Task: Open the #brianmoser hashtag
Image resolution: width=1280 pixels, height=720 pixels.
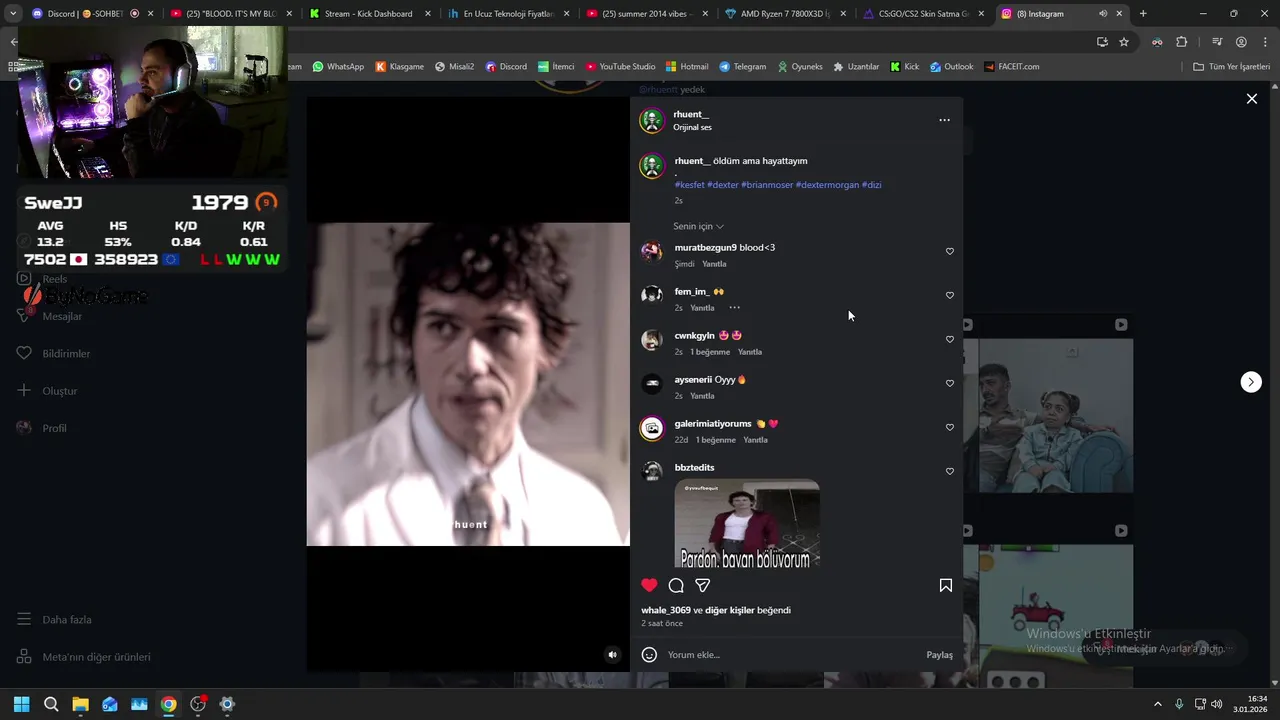Action: [x=767, y=185]
